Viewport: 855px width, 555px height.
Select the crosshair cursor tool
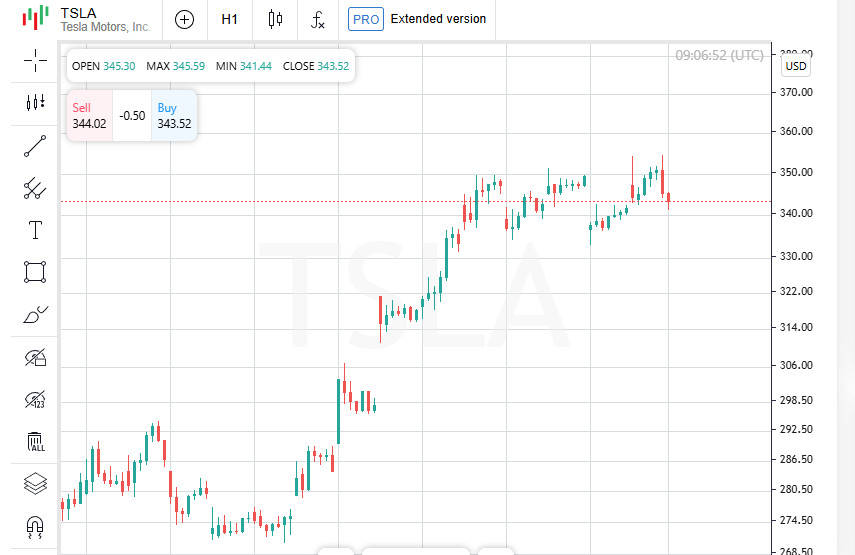coord(35,60)
